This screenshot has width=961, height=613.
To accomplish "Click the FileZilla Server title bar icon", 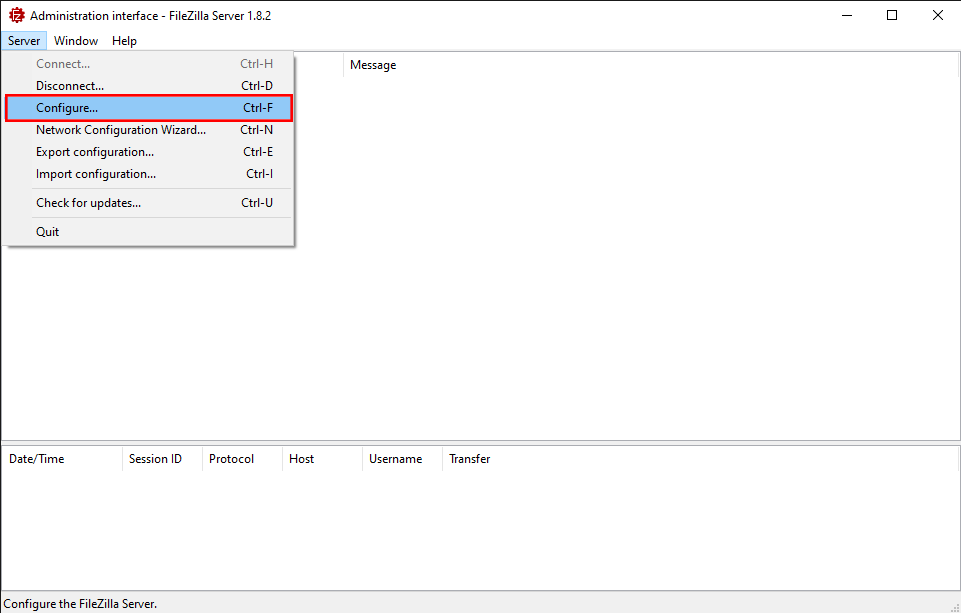I will click(x=17, y=15).
